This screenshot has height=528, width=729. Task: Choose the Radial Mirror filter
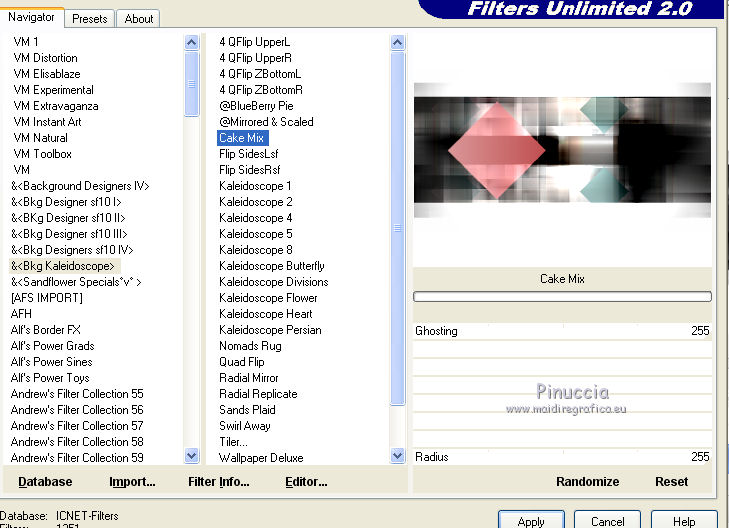pos(249,378)
